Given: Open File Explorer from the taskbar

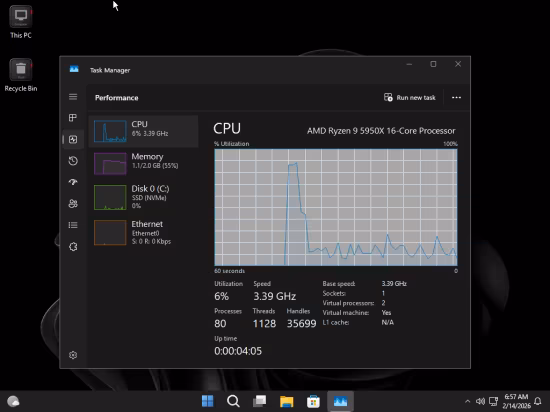Looking at the screenshot, I should 287,401.
